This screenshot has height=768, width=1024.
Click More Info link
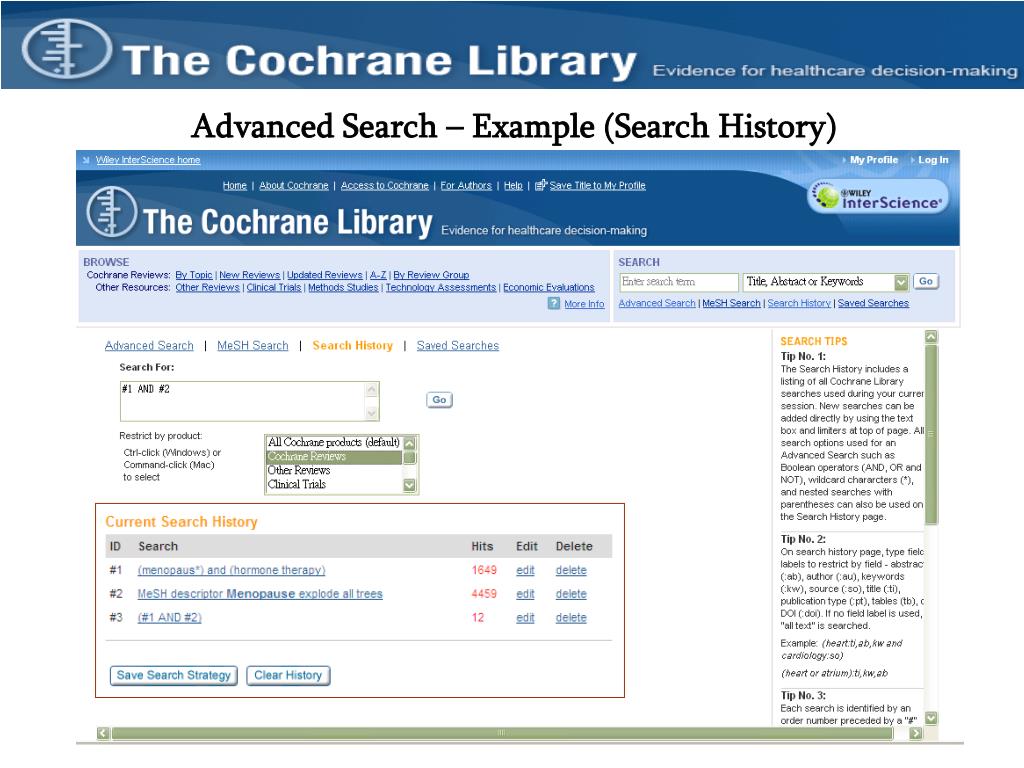[x=584, y=304]
